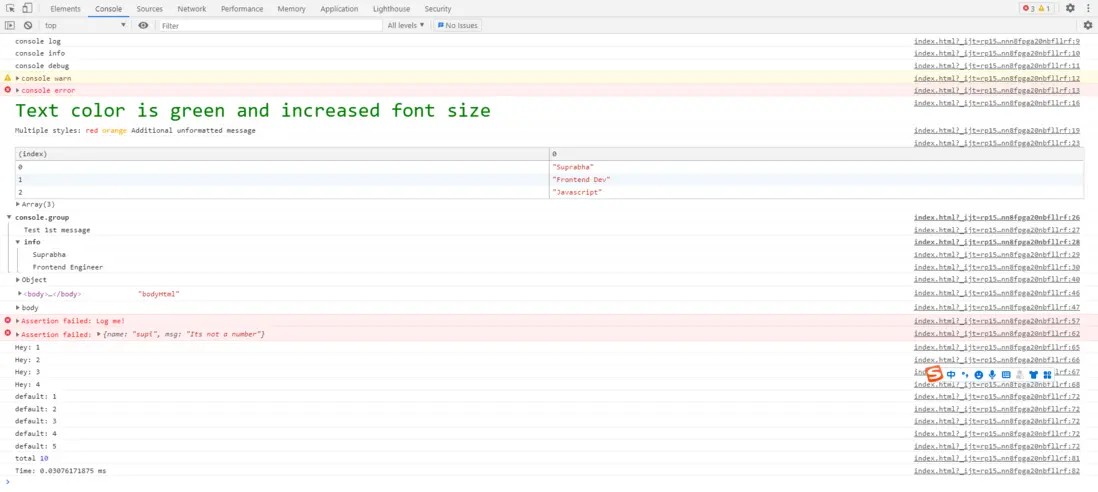
Task: Toggle Chinese input mode in Sogou bar
Action: [x=951, y=374]
